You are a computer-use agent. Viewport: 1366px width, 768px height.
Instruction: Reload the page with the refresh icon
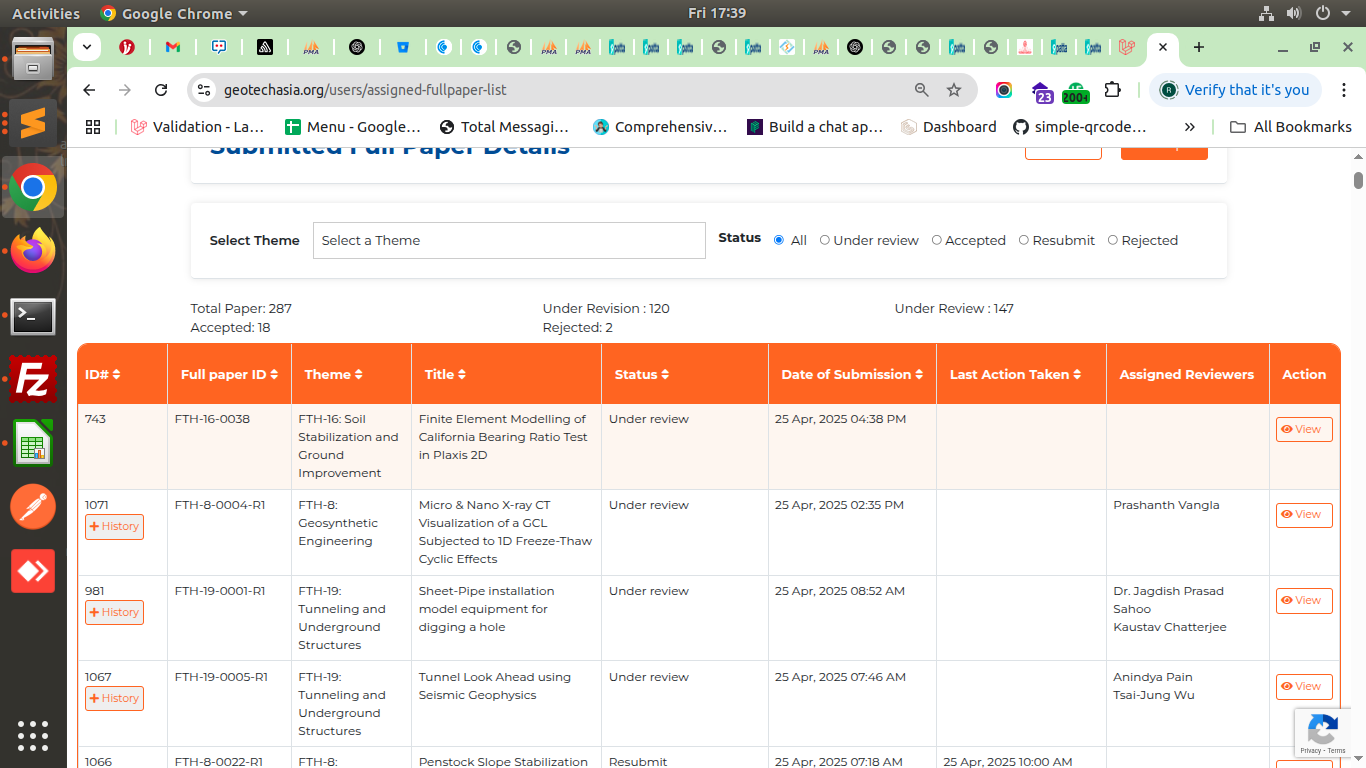161,90
